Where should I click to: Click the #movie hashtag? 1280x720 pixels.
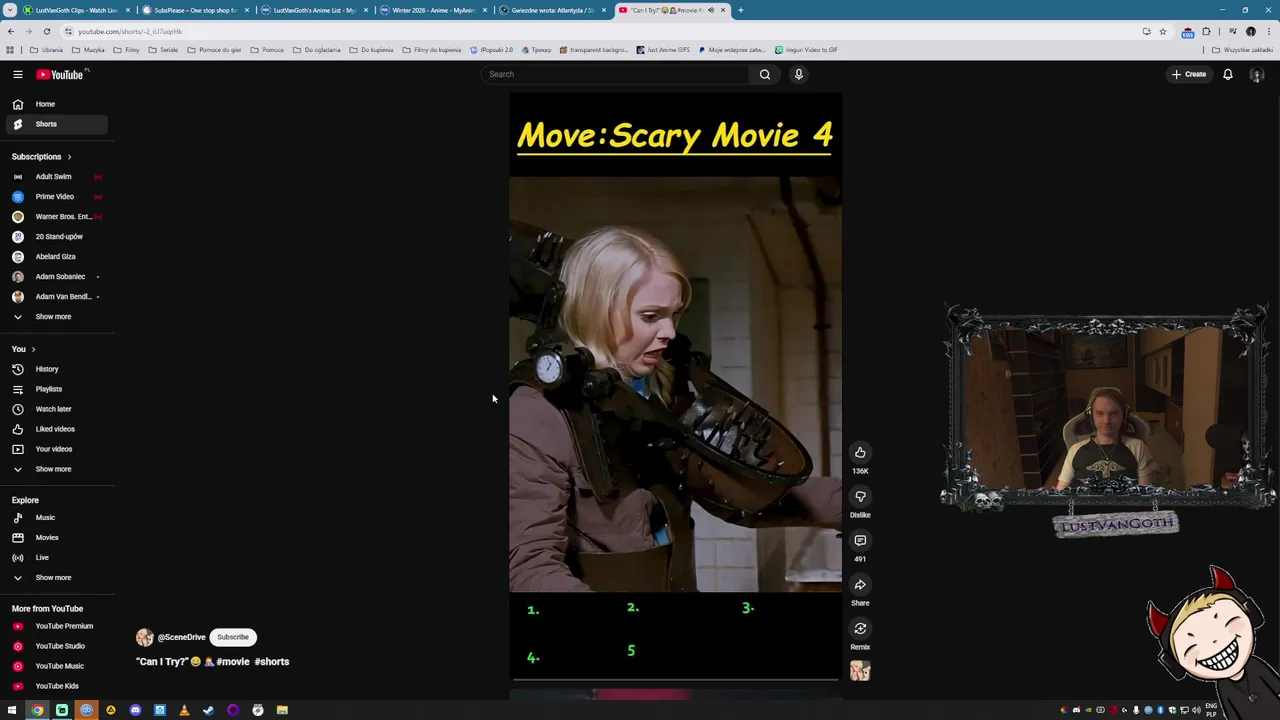pyautogui.click(x=233, y=662)
